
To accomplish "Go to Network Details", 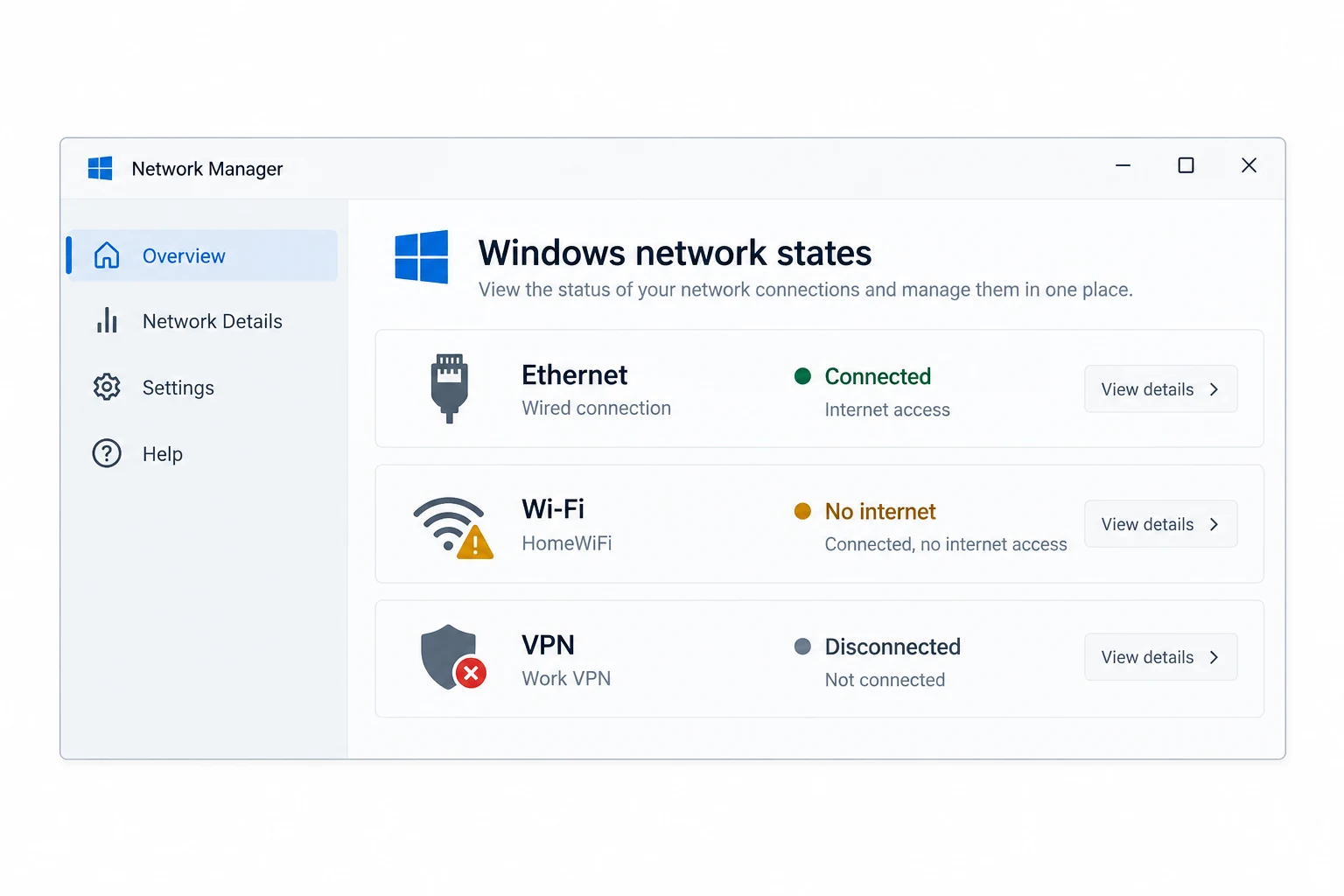I will (202, 321).
